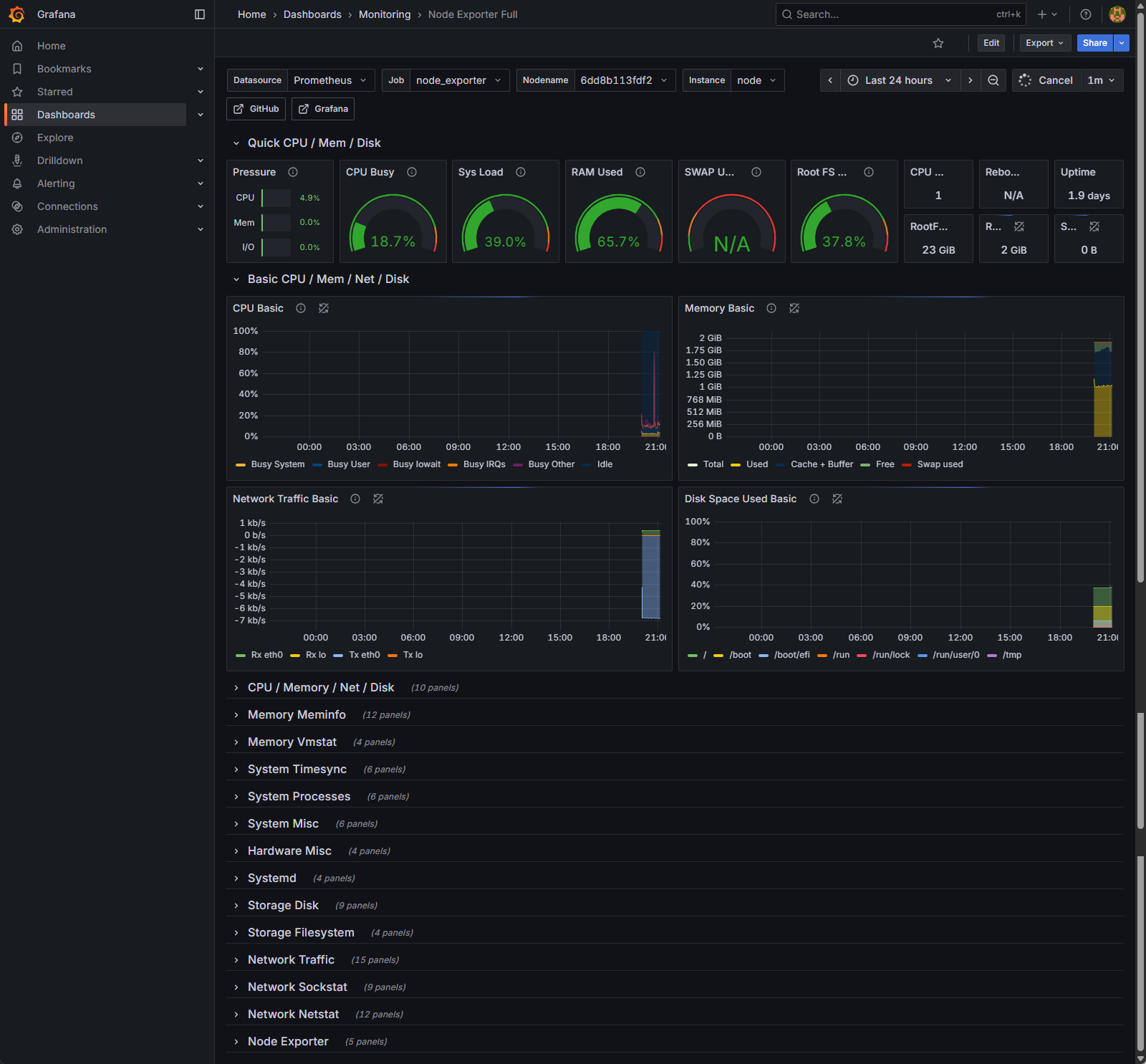1146x1064 pixels.
Task: Open the user profile avatar
Action: pyautogui.click(x=1117, y=14)
